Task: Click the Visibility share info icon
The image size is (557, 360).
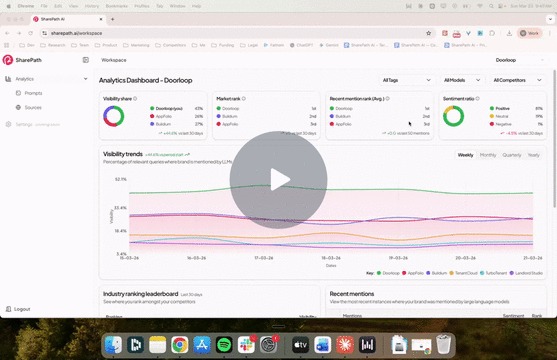Action: pos(135,98)
